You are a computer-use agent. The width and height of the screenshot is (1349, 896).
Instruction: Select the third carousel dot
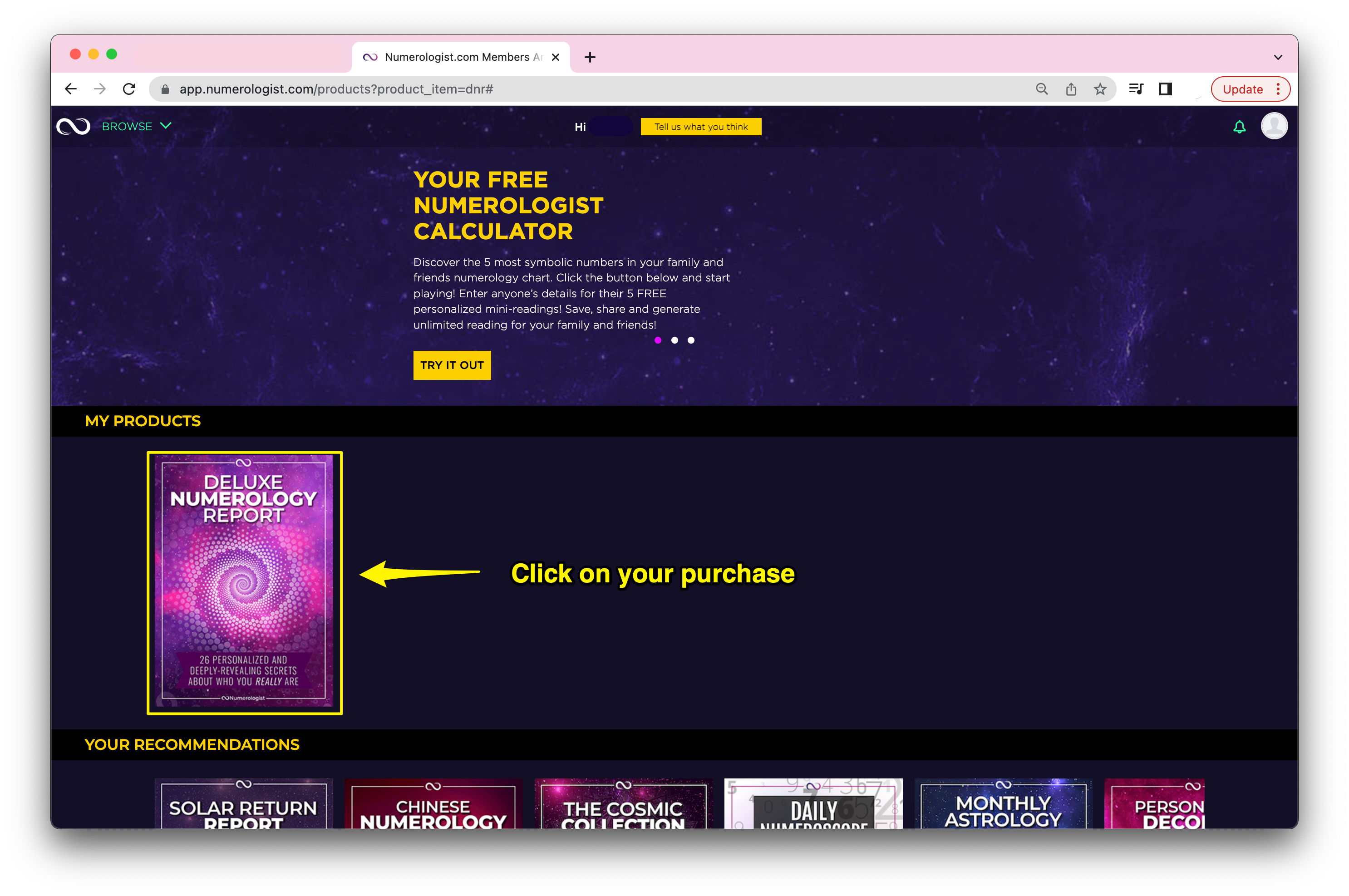pos(691,340)
